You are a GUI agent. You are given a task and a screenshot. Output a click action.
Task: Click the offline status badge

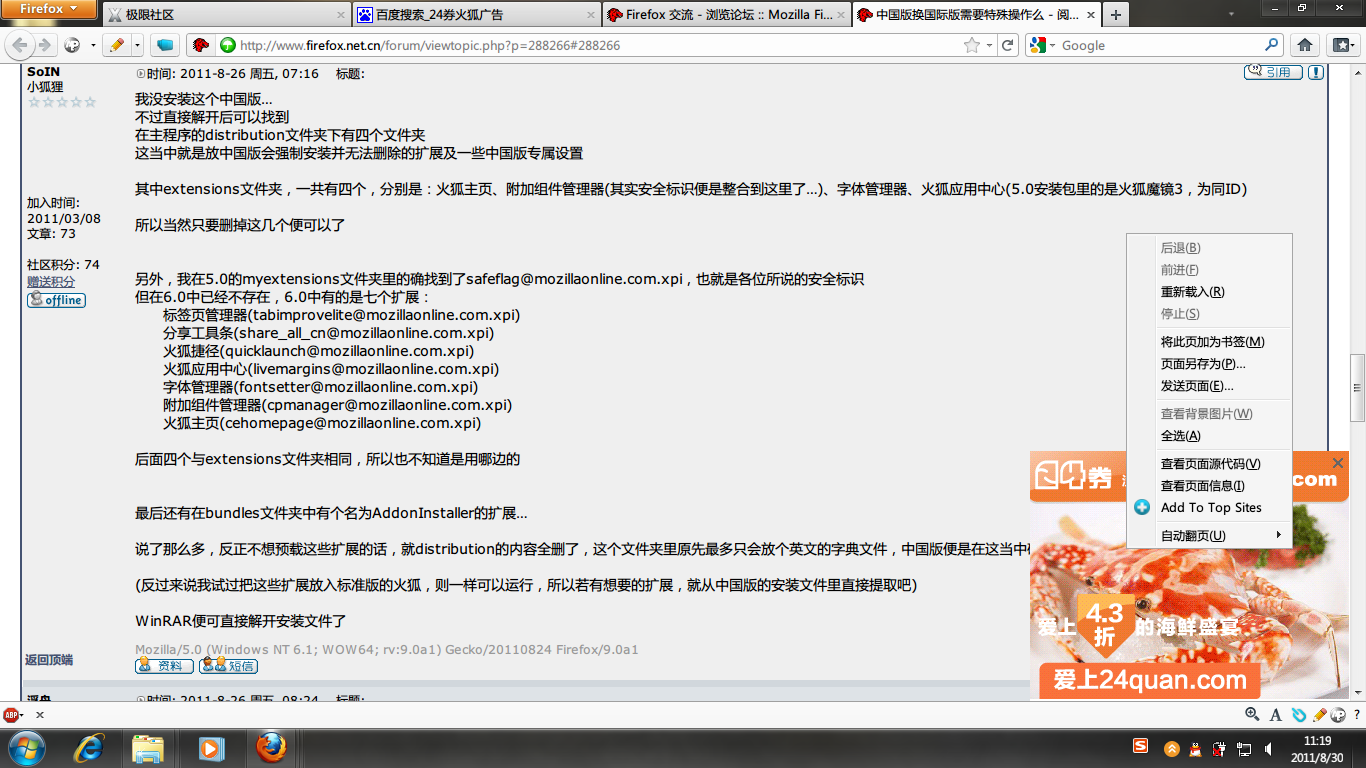[56, 300]
